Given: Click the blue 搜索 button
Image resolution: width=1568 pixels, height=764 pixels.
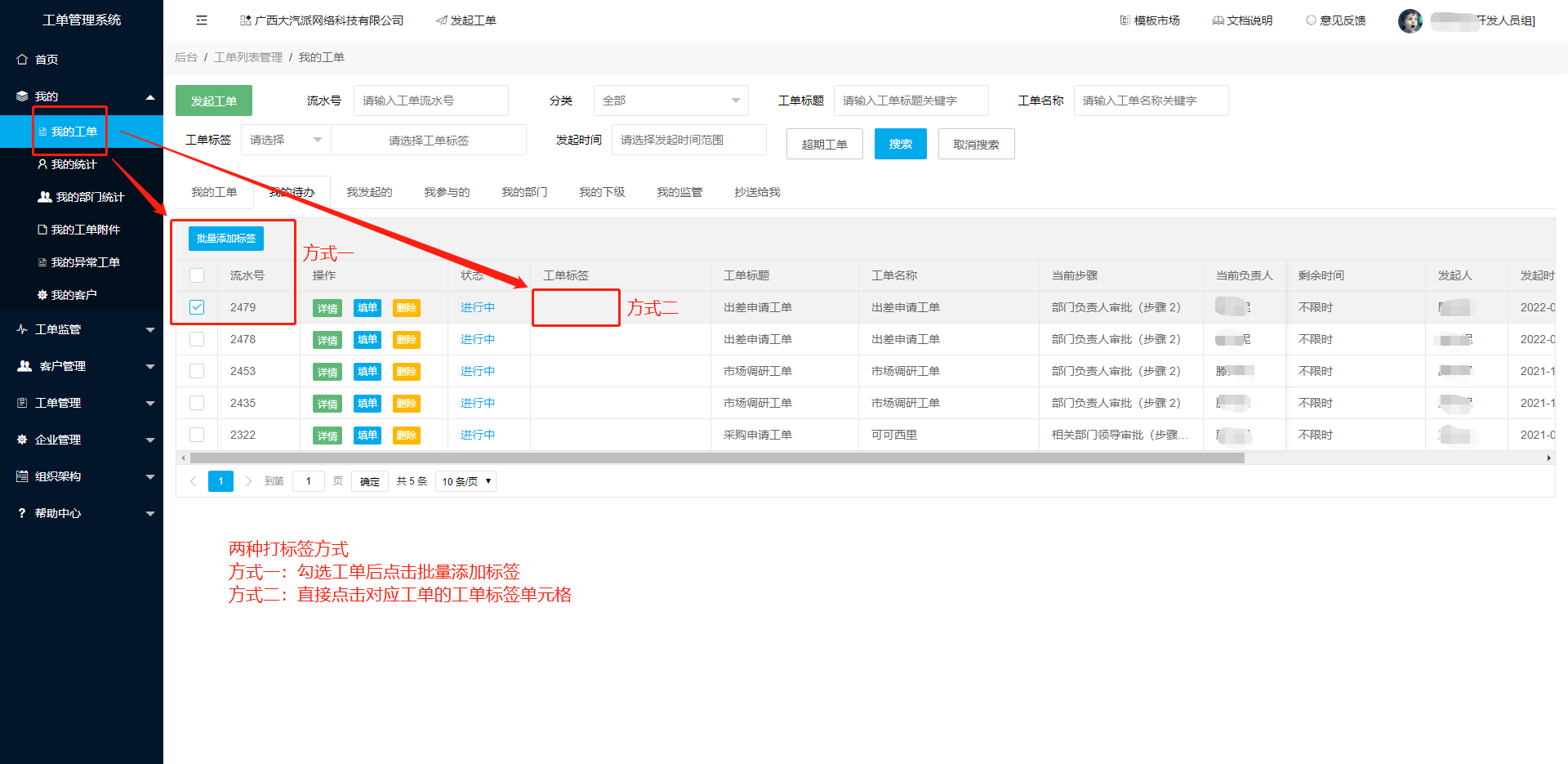Looking at the screenshot, I should pos(901,144).
